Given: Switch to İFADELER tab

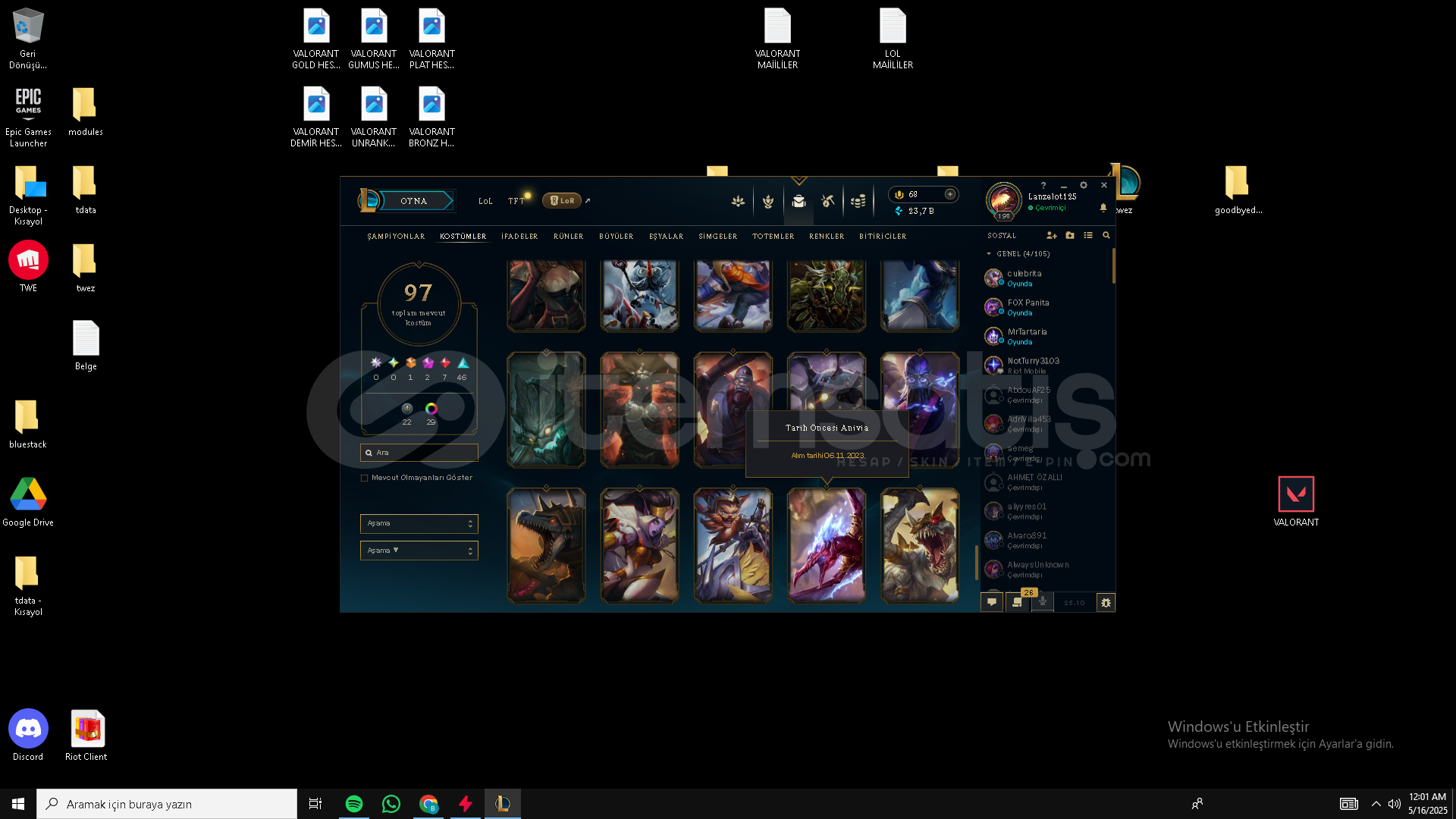Looking at the screenshot, I should (519, 237).
